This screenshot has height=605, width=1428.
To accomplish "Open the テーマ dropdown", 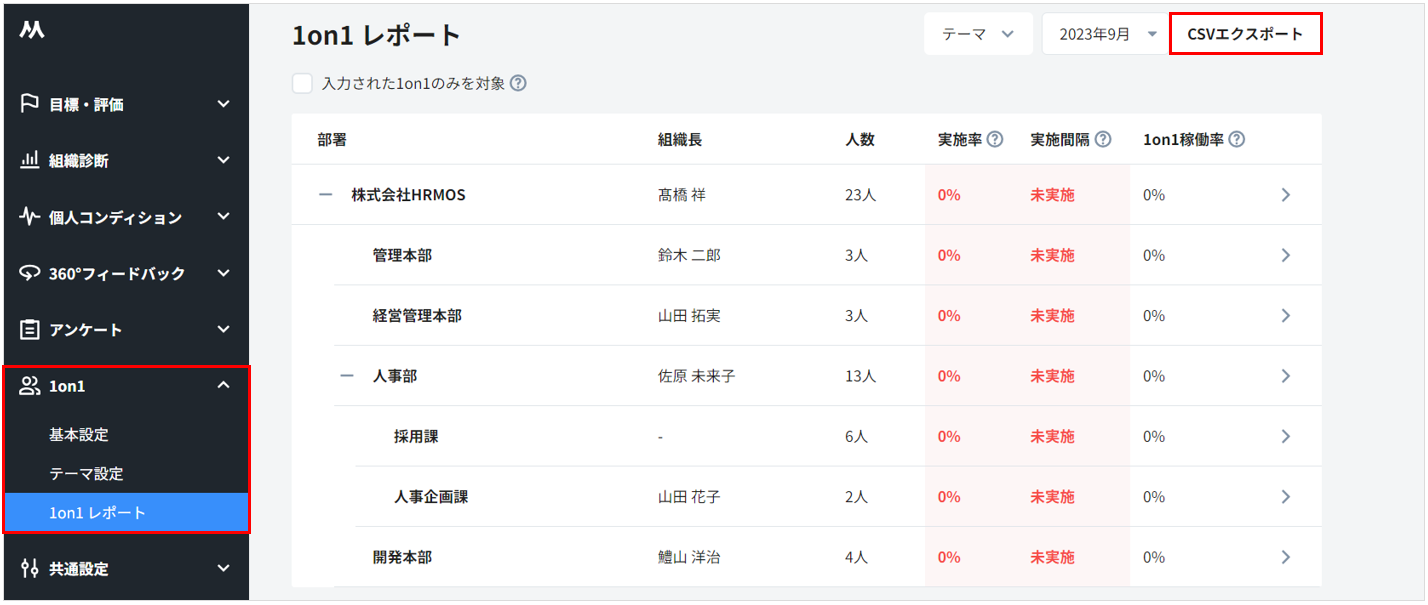I will point(977,34).
